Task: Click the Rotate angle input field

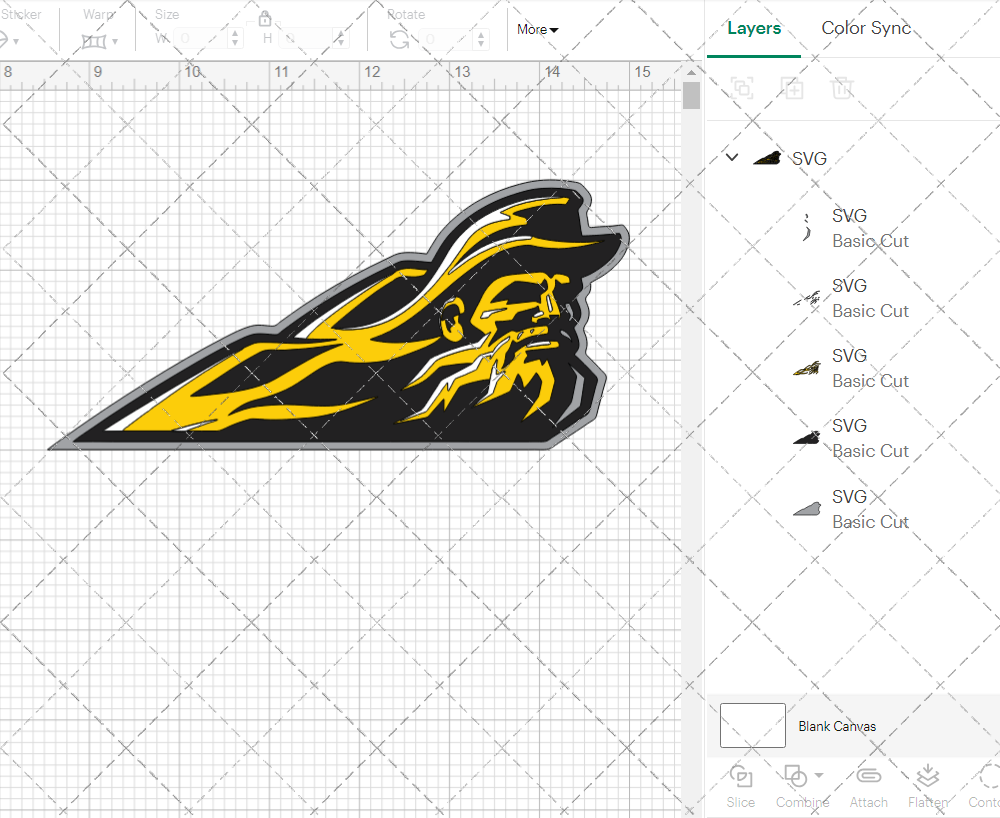Action: [446, 39]
